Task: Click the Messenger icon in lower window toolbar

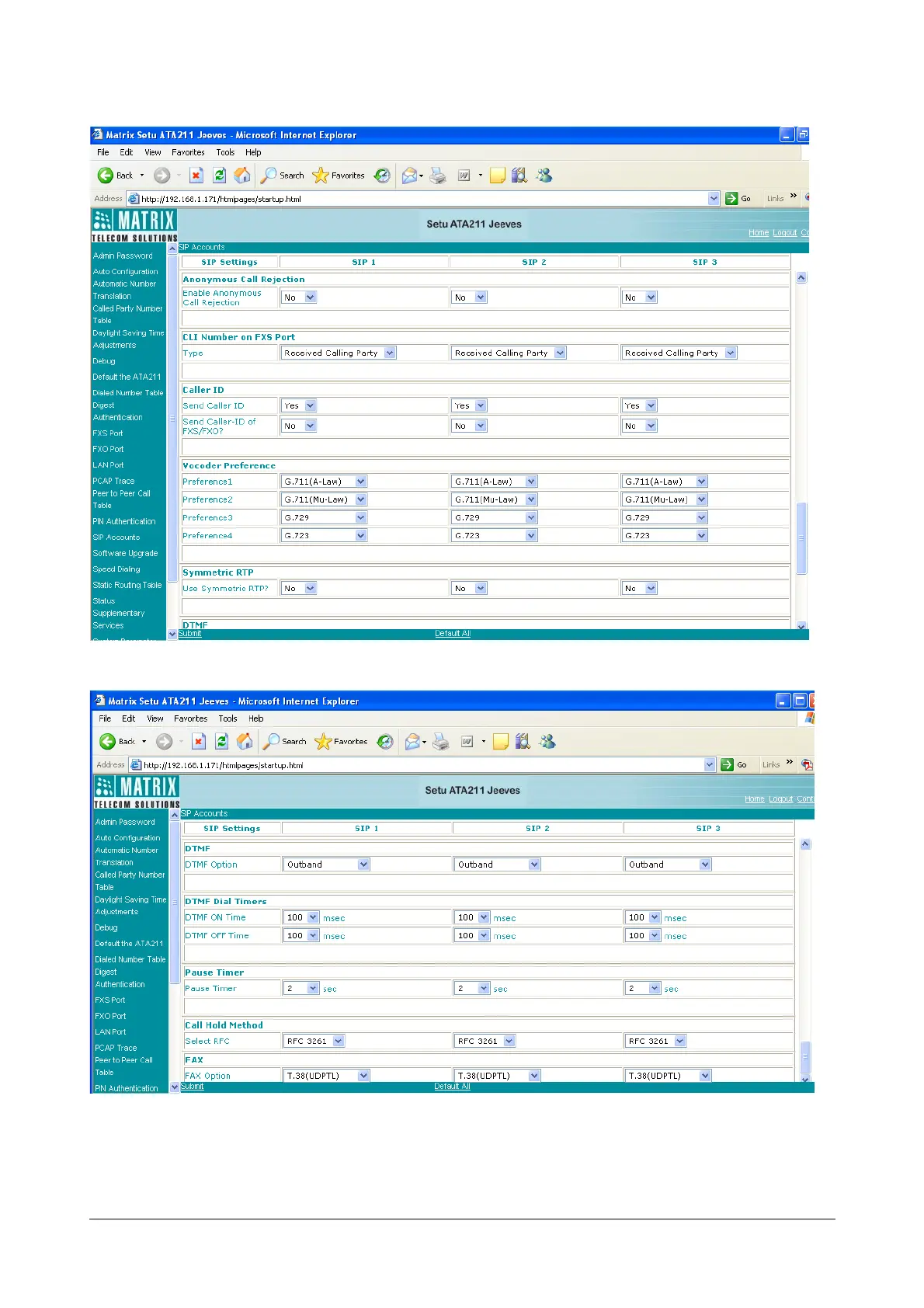Action: click(x=547, y=742)
